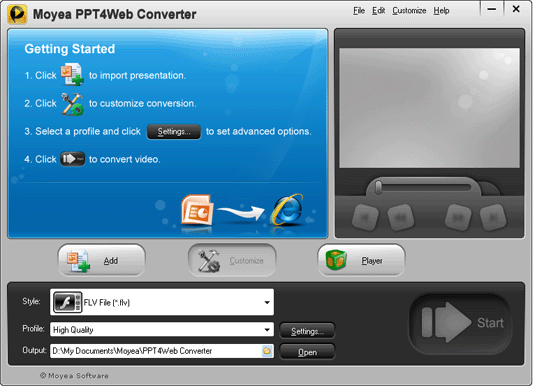
Task: Click the Output path input field
Action: [x=156, y=351]
